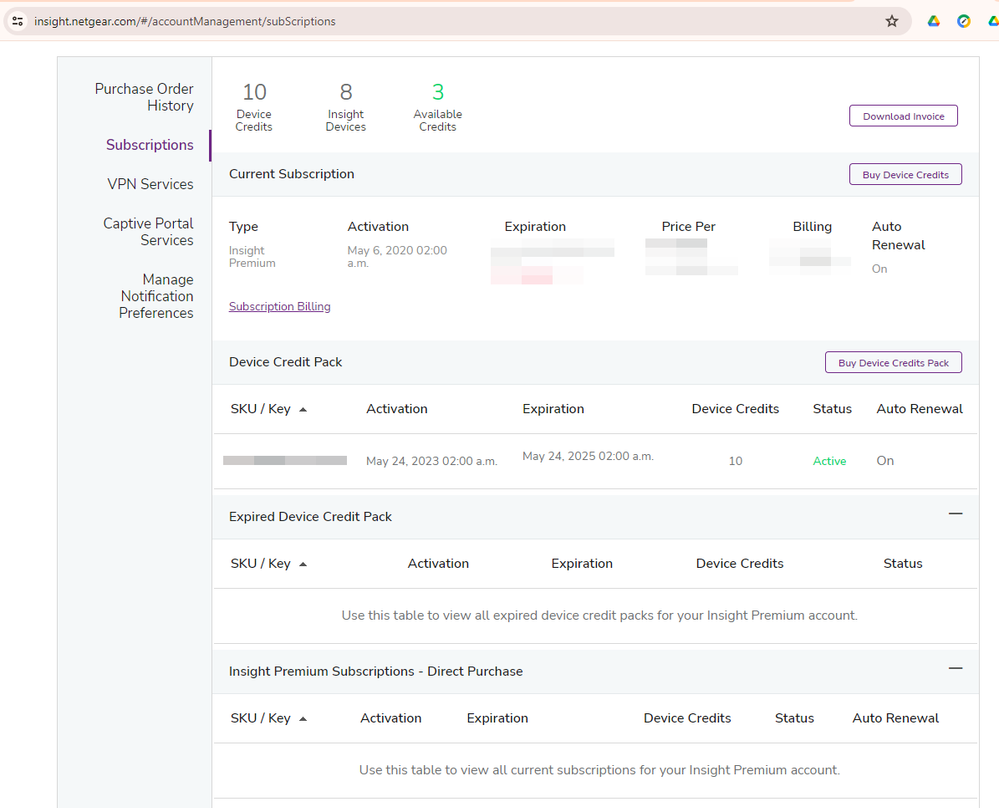Collapse the Expired Device Credit Pack section

coord(955,514)
